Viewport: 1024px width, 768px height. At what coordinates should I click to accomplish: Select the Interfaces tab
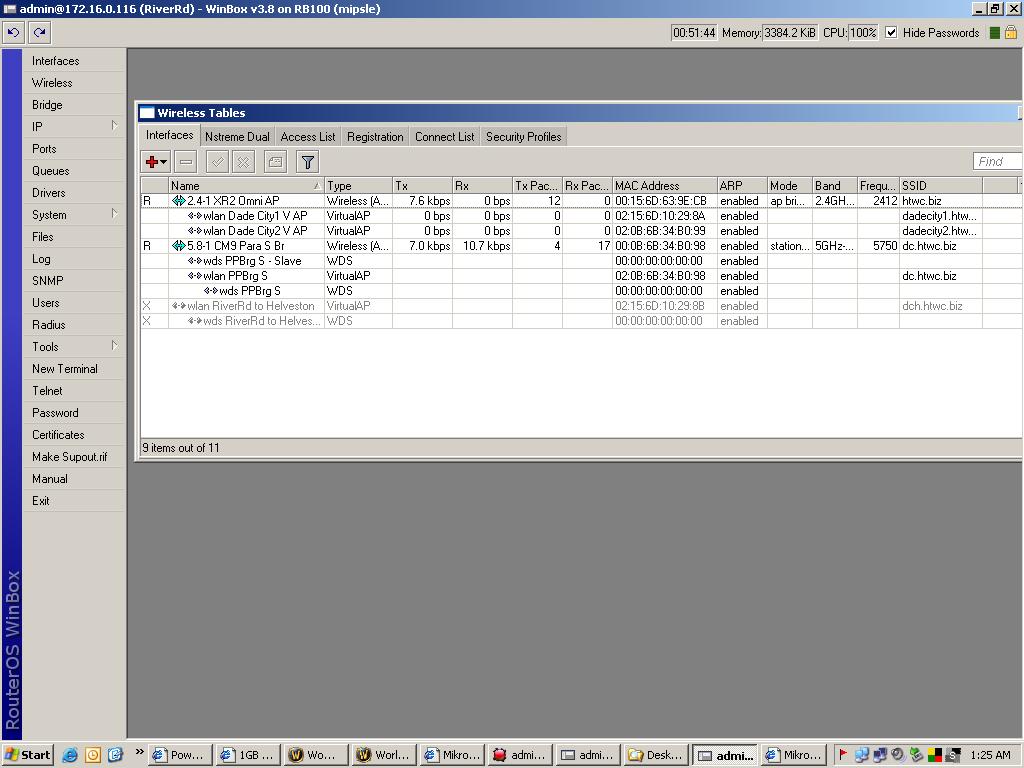tap(169, 135)
